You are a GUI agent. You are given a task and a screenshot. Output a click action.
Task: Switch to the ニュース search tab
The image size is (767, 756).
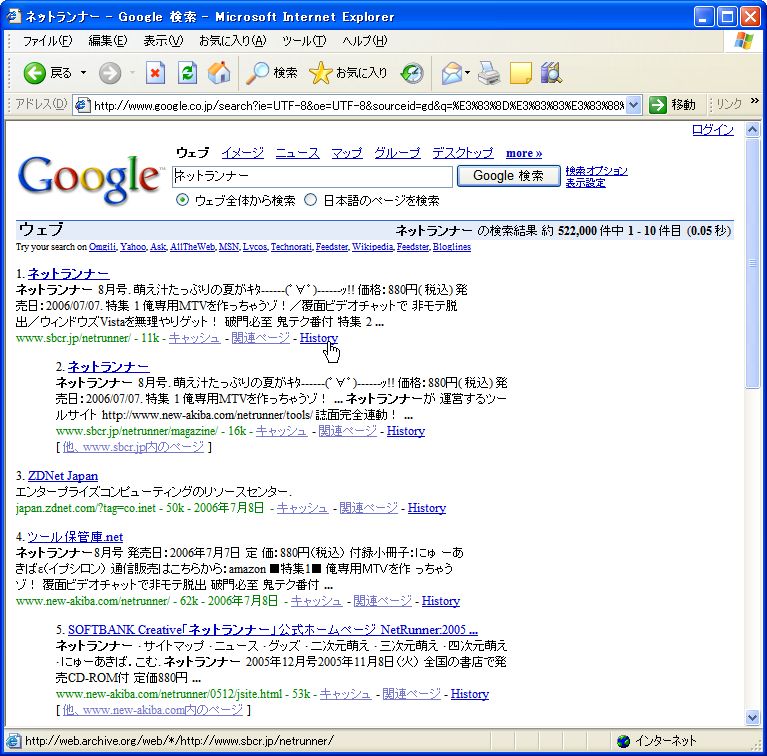(x=297, y=153)
